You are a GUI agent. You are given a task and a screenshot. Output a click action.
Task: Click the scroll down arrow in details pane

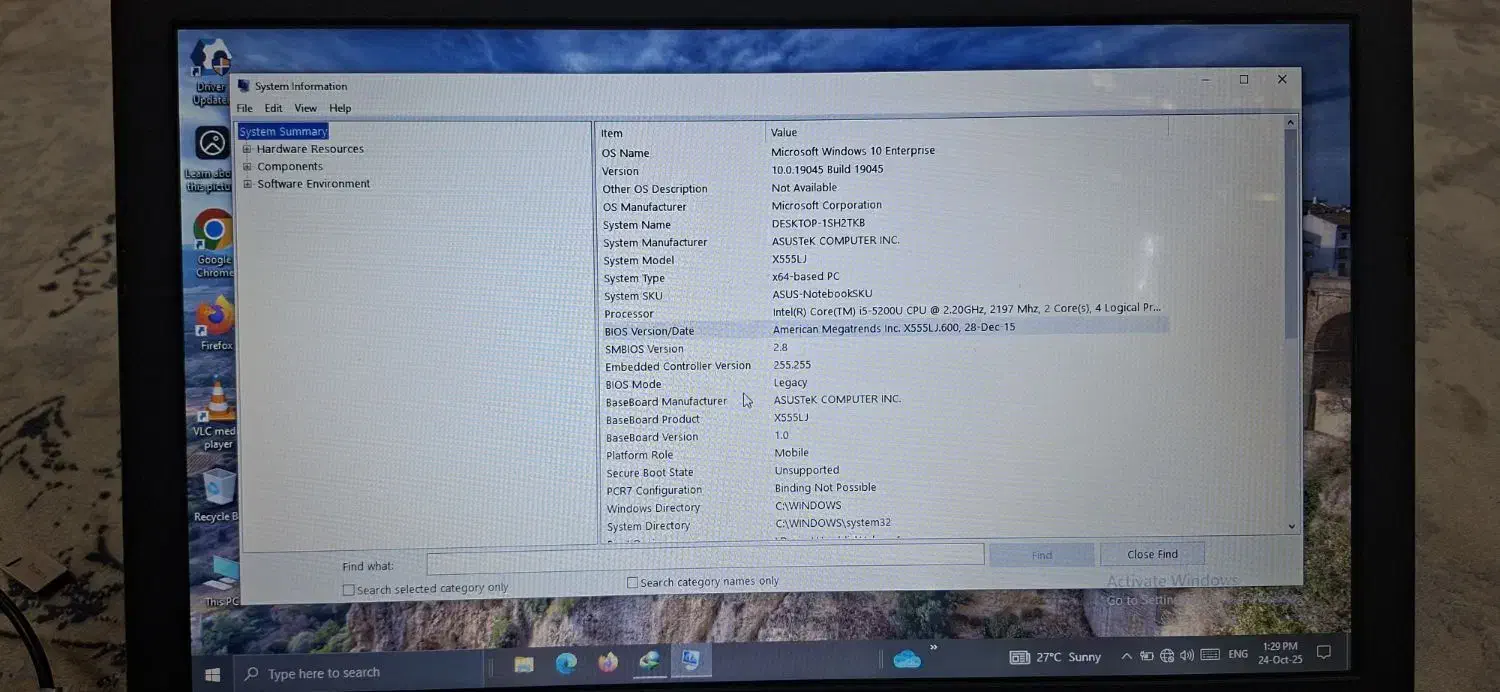[x=1291, y=526]
